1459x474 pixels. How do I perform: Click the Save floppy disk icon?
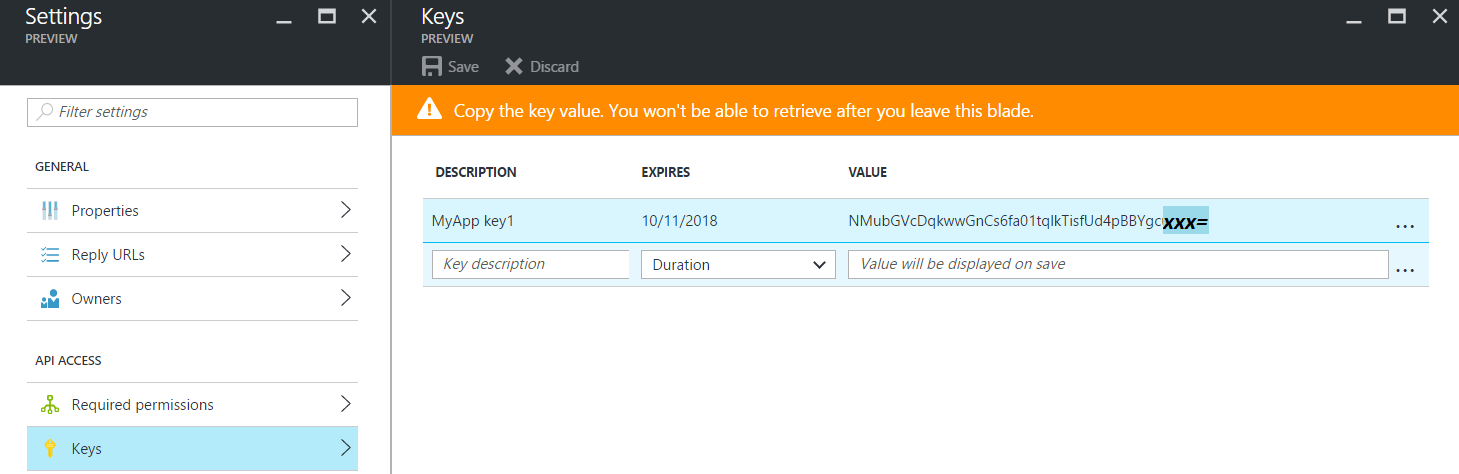[432, 67]
